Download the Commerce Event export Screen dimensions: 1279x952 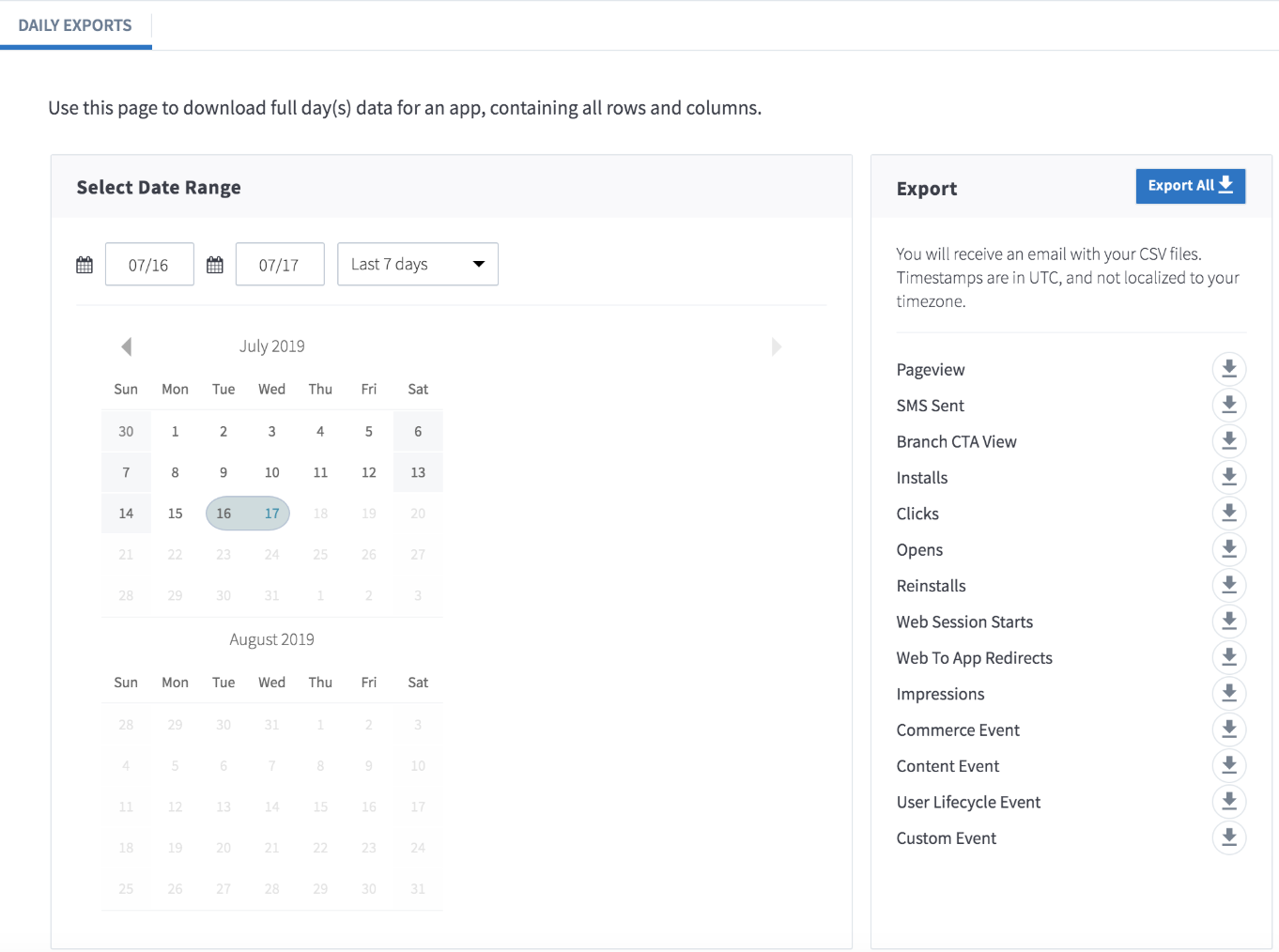tap(1229, 729)
